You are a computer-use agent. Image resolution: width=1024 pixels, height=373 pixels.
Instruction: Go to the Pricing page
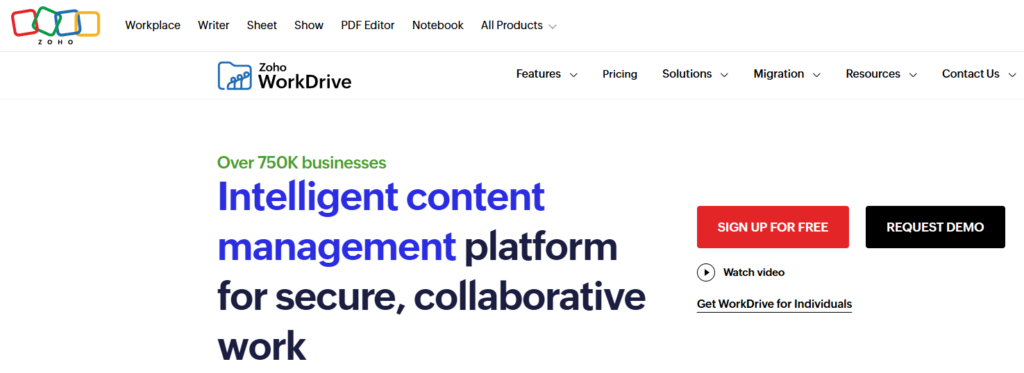(x=620, y=74)
